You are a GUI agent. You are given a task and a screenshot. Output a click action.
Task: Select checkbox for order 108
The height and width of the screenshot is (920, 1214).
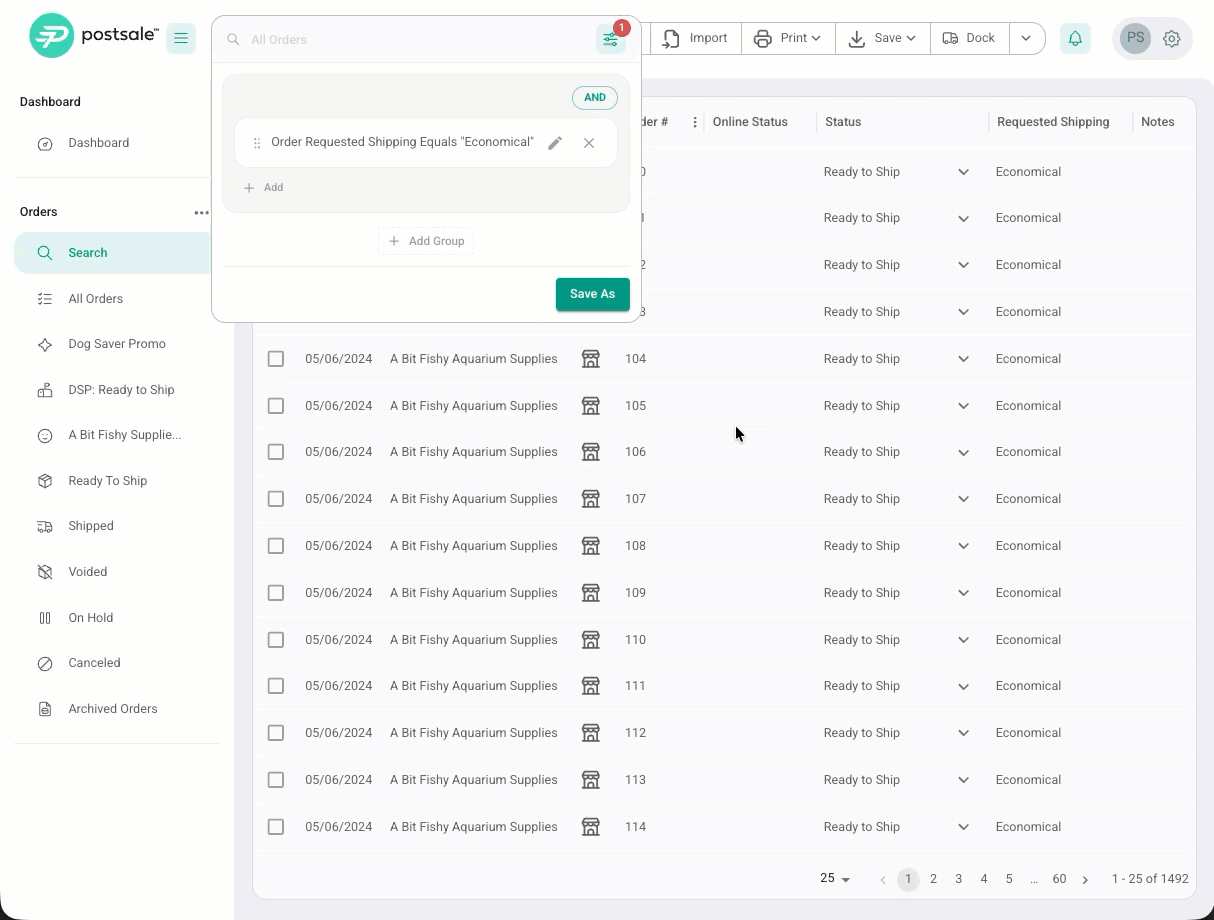coord(276,546)
